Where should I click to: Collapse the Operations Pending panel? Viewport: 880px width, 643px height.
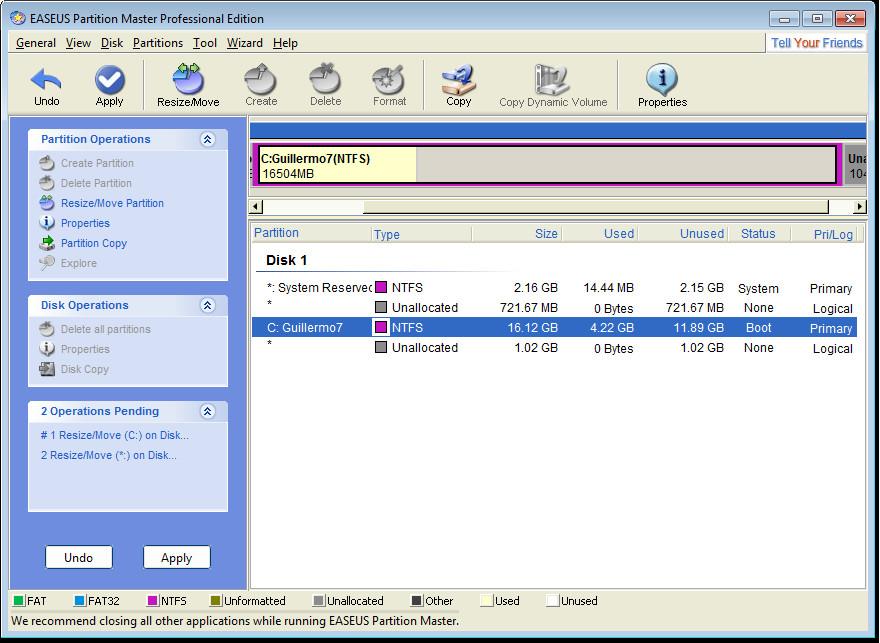tap(207, 412)
